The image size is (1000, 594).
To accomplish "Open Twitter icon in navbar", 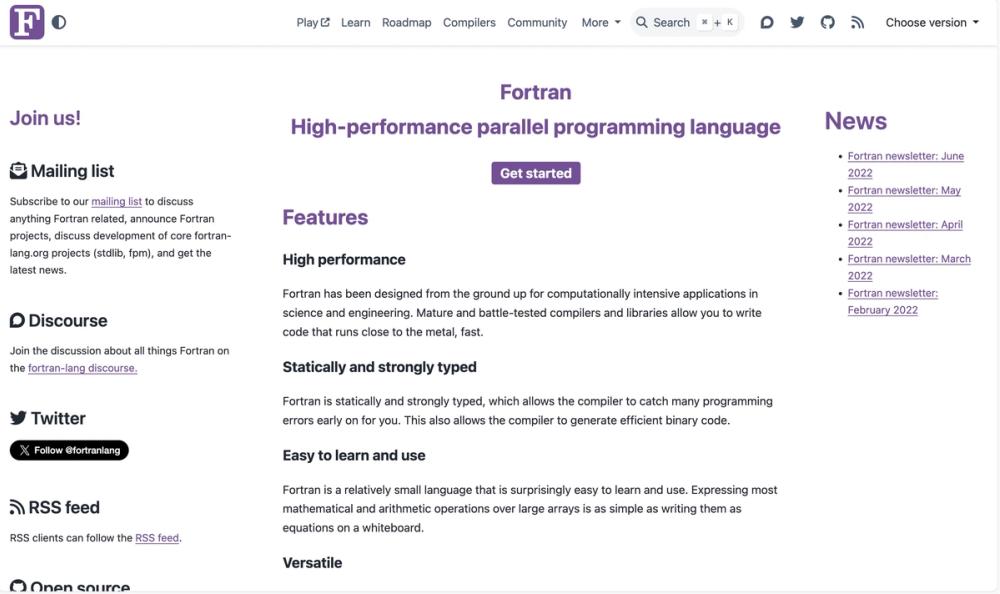I will [797, 22].
